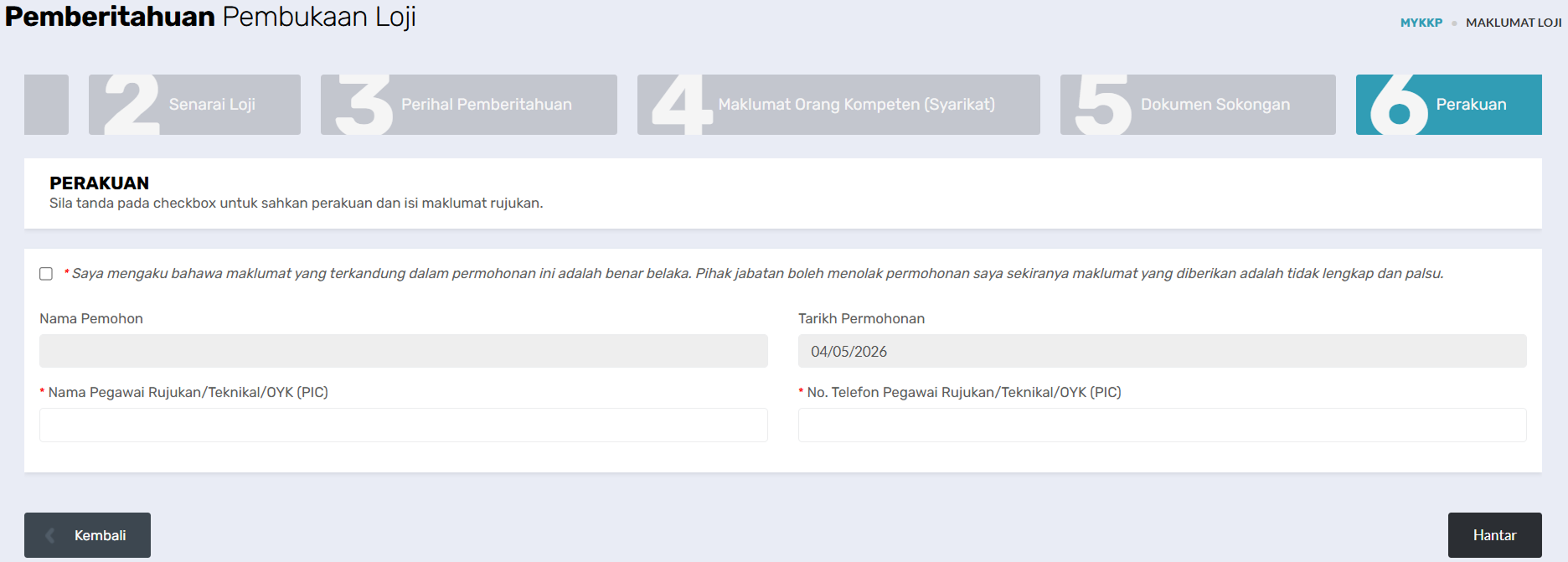Select Maklumat Orang Kompeten (Syarikat) step
This screenshot has width=1568, height=562.
point(838,105)
